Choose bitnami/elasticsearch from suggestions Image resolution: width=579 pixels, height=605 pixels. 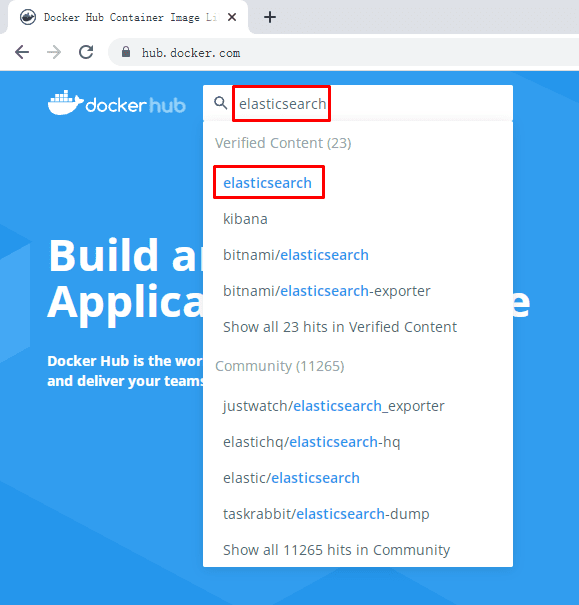(x=296, y=255)
